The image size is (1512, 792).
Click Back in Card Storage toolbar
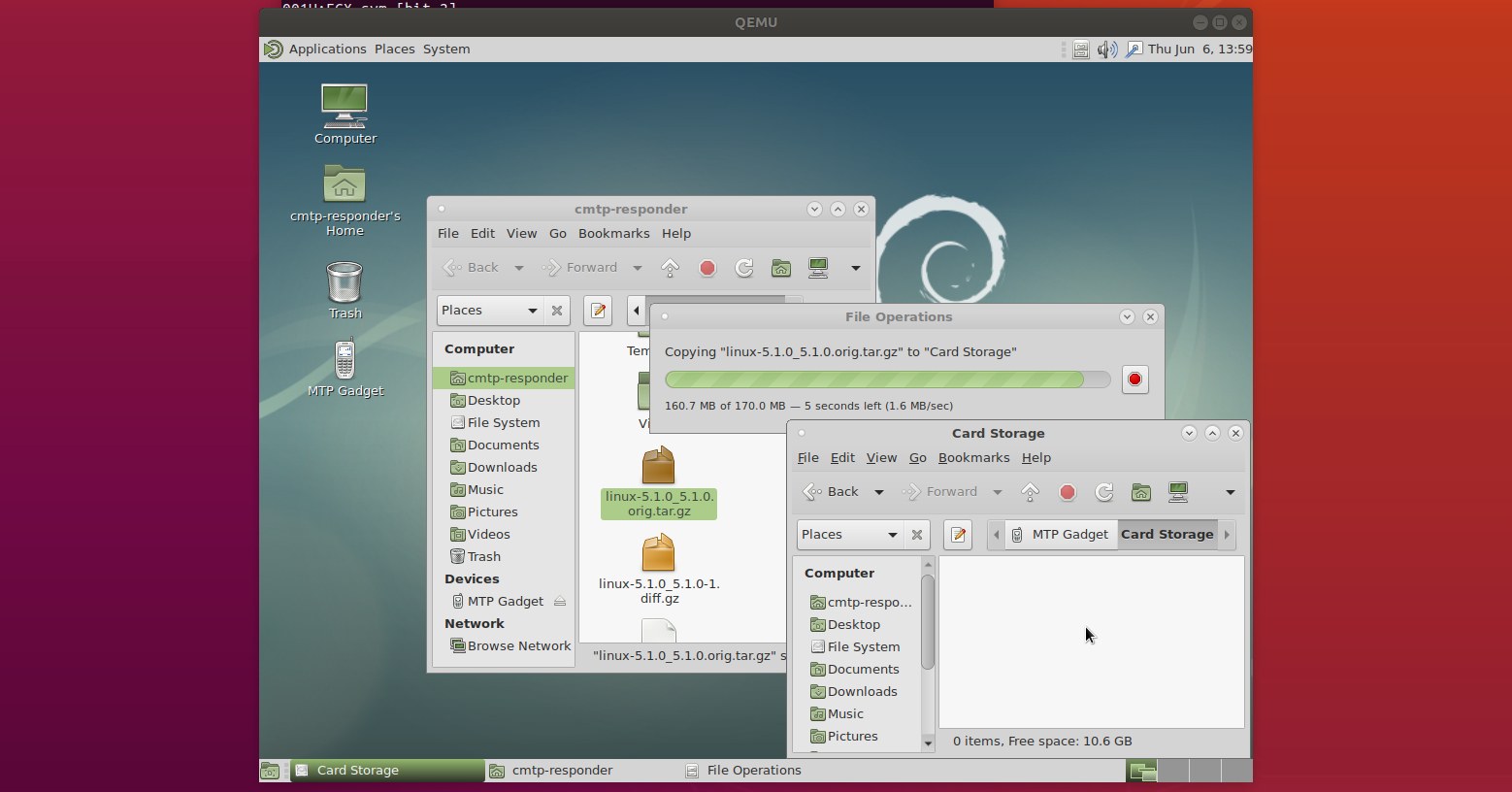coord(832,492)
